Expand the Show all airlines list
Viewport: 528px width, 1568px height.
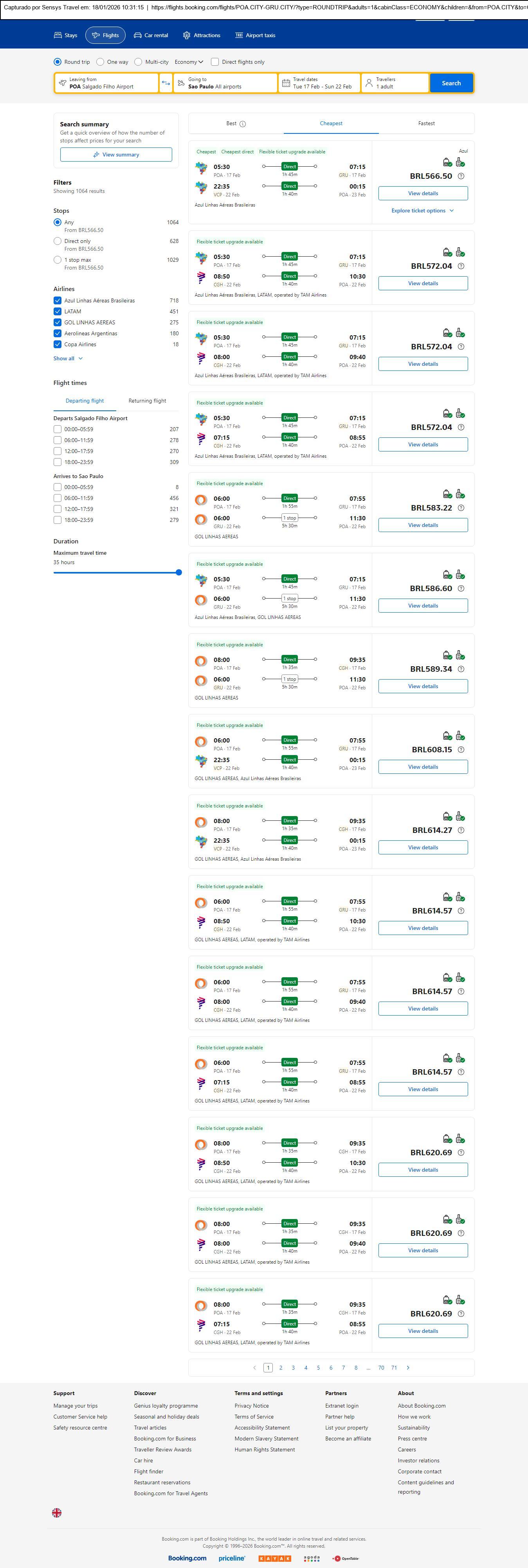68,358
